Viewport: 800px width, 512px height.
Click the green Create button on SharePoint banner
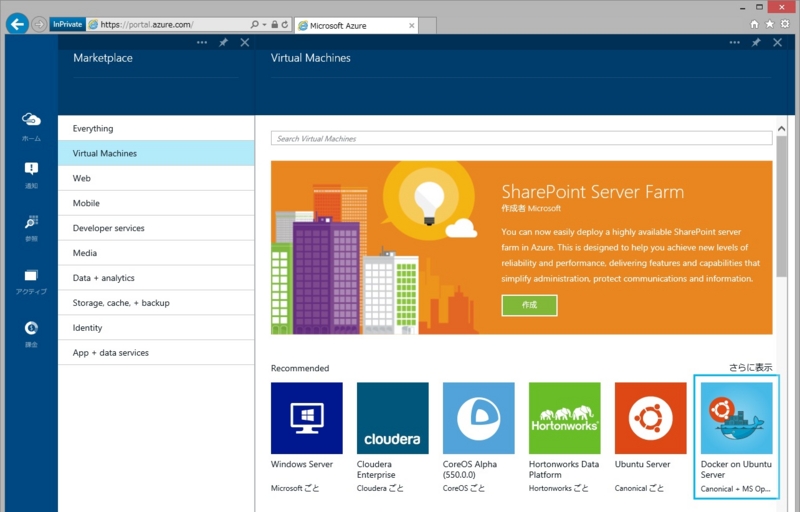529,305
